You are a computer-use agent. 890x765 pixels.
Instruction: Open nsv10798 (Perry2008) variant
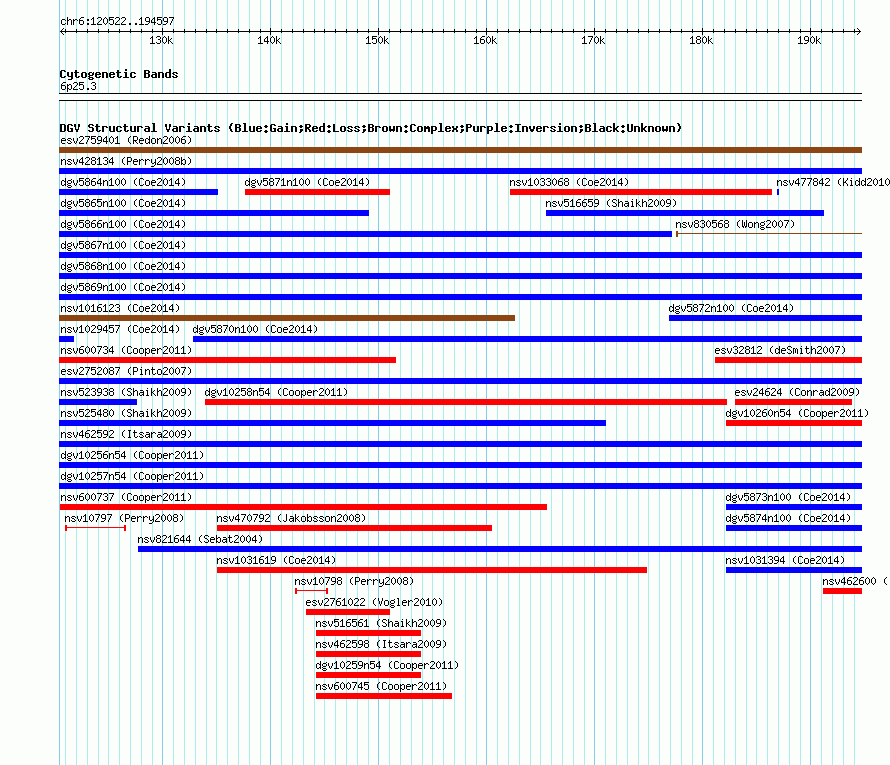click(354, 581)
